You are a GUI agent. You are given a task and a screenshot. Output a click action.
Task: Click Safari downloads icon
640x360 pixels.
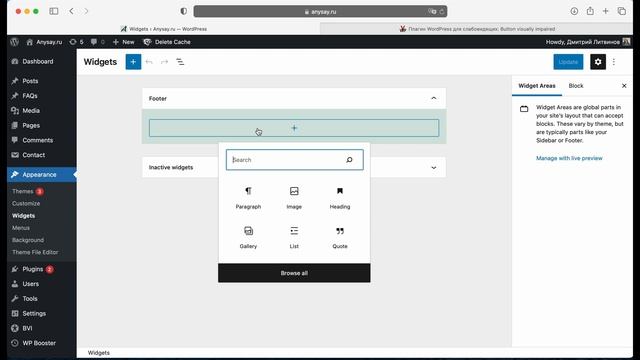574,11
